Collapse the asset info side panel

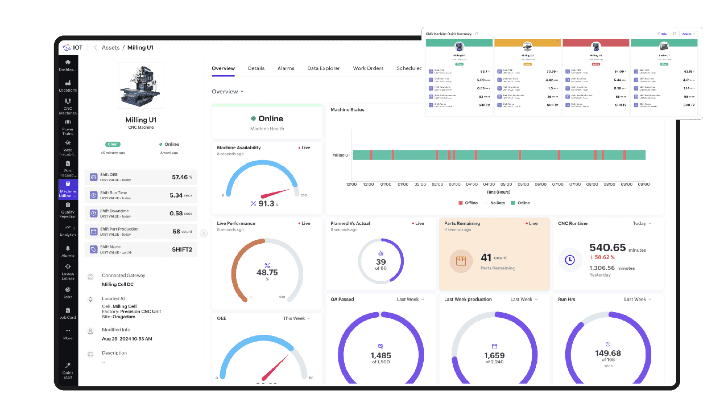coord(204,234)
